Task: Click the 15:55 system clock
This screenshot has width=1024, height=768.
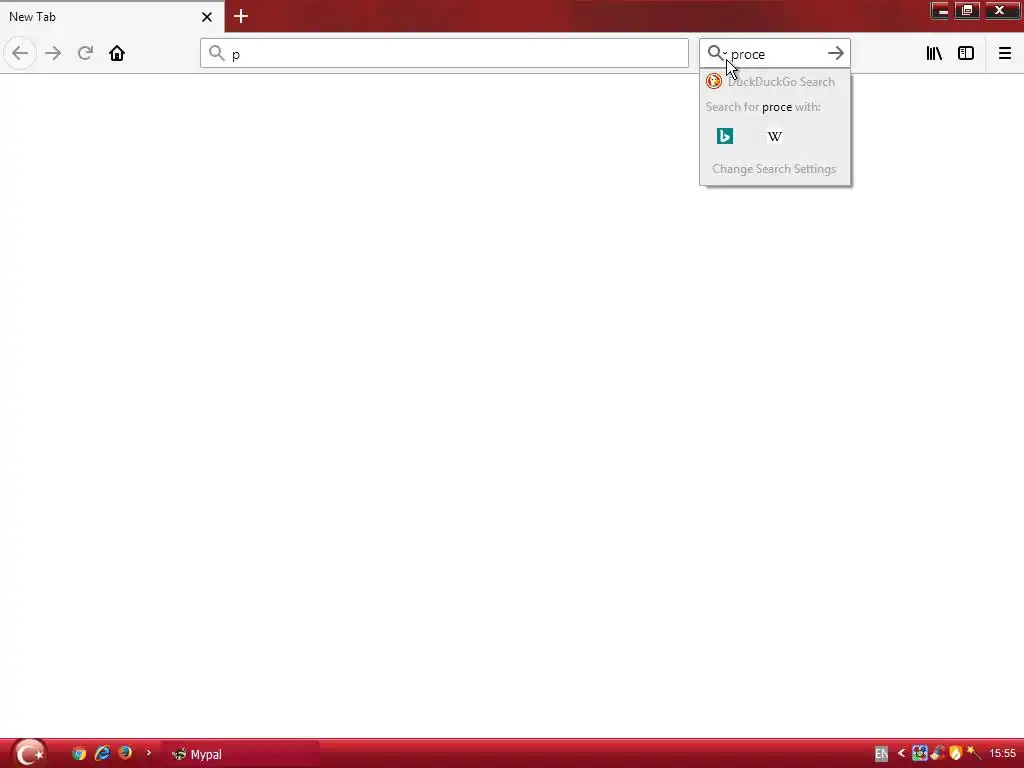Action: coord(1002,754)
